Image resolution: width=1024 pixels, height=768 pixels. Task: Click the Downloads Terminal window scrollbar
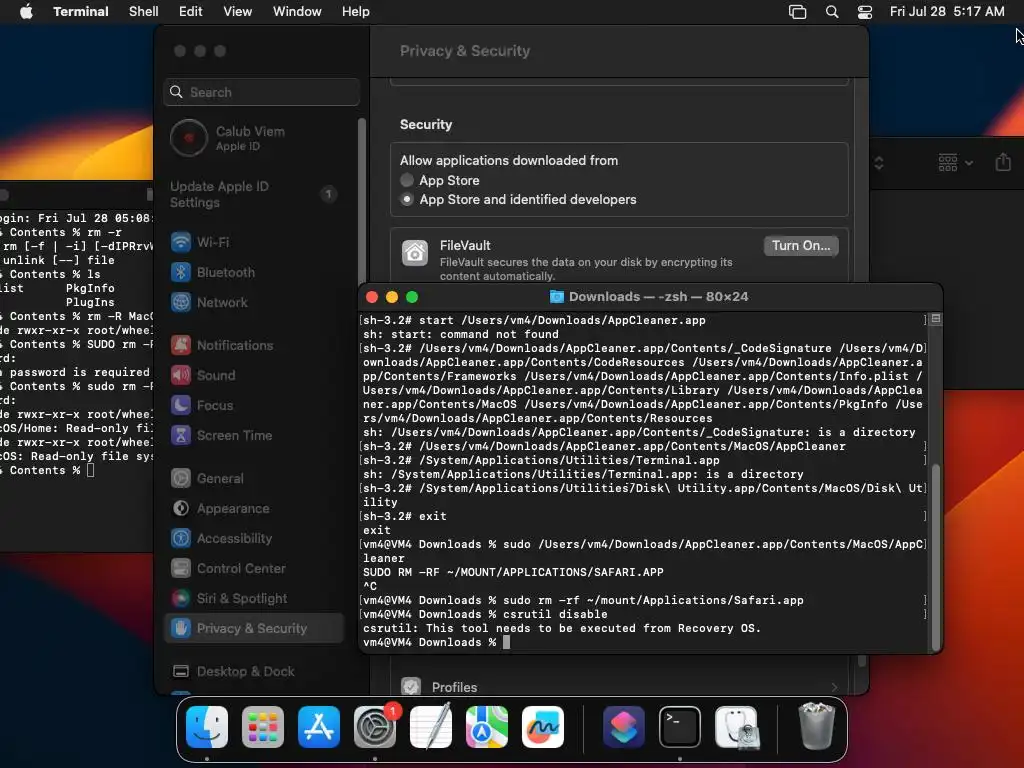(x=935, y=555)
